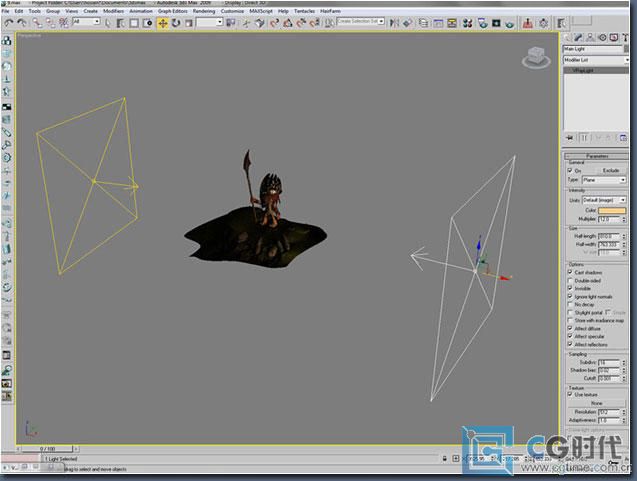Enable Store with irradiance map checkbox
The width and height of the screenshot is (637, 481).
click(570, 320)
